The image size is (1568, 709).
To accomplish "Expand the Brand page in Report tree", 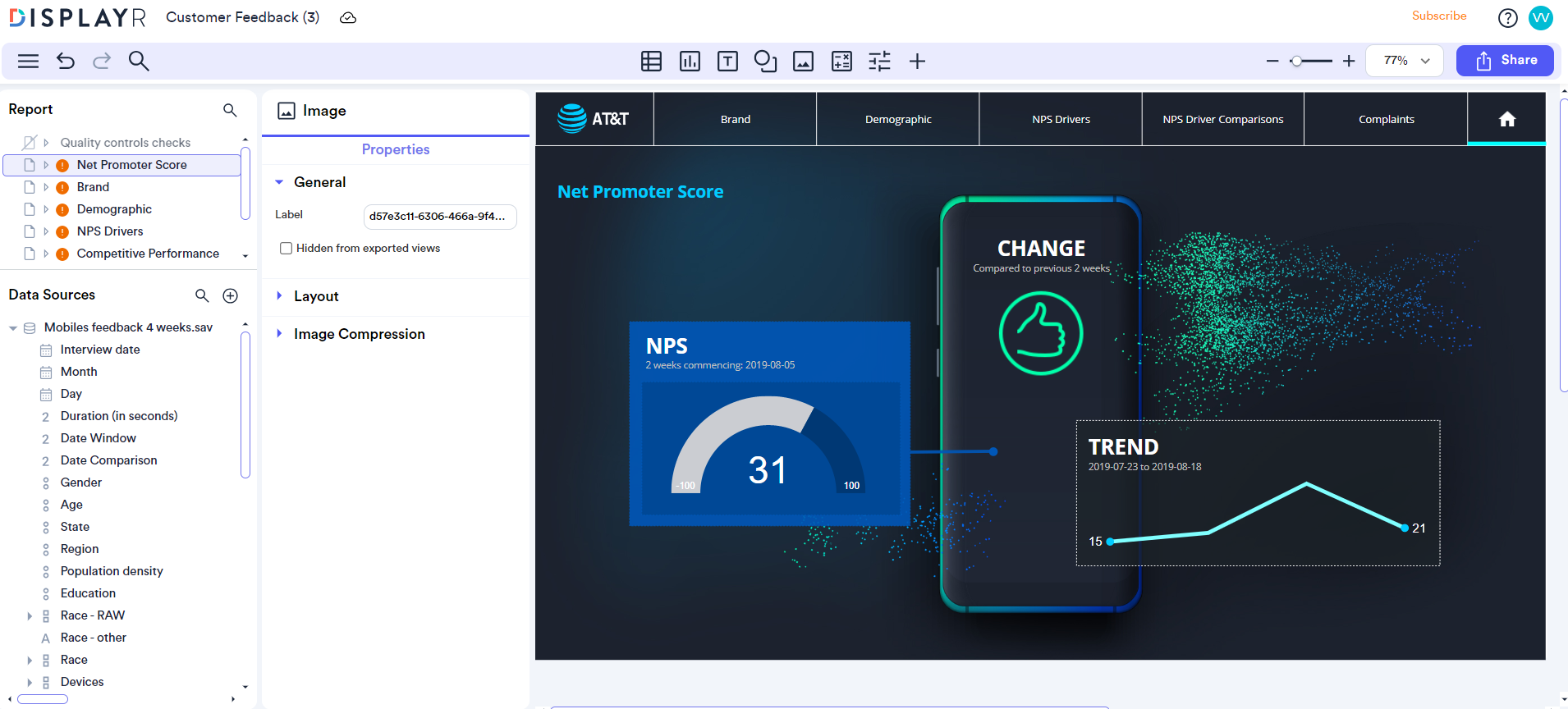I will [46, 187].
